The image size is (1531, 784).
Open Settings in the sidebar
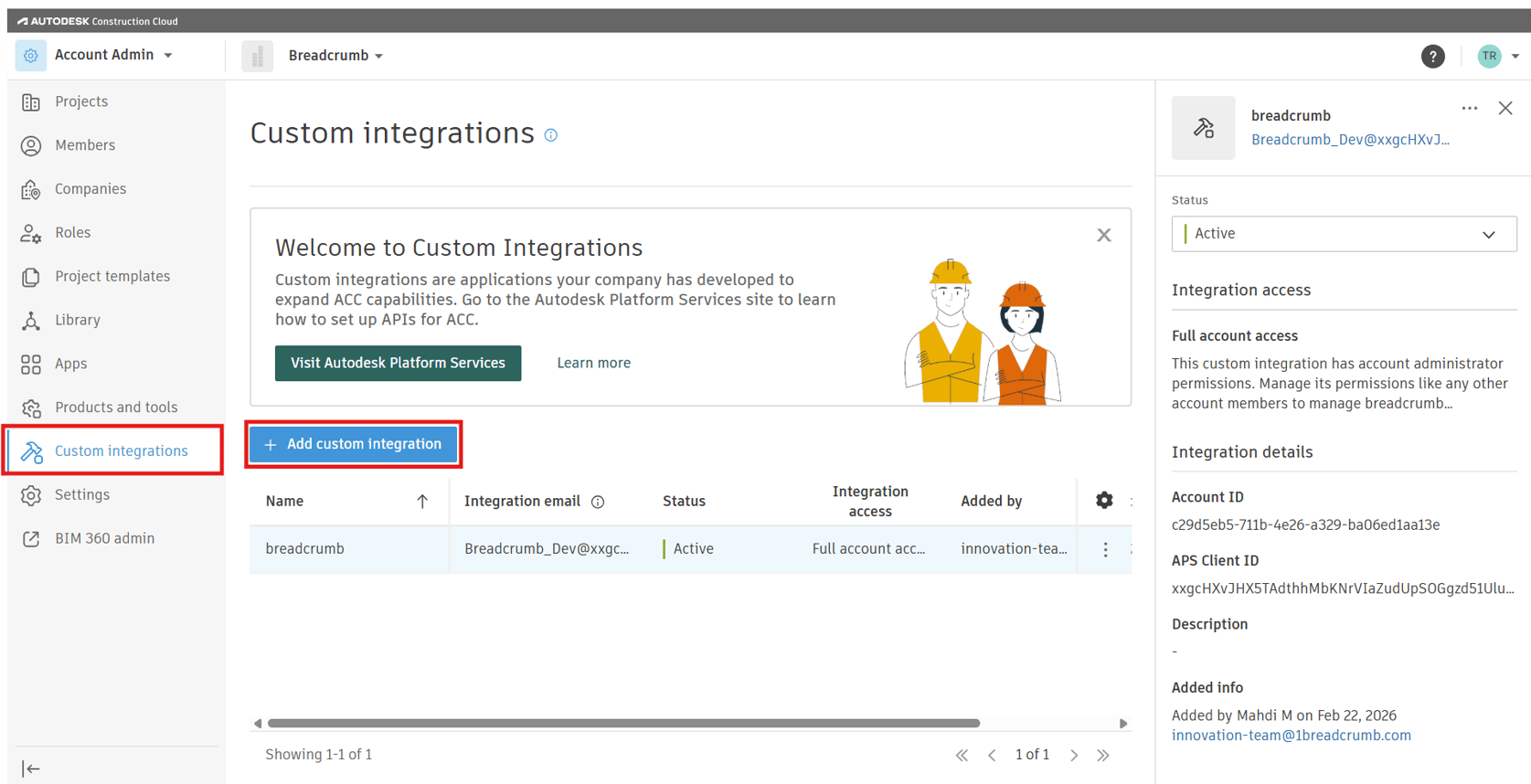coord(82,494)
